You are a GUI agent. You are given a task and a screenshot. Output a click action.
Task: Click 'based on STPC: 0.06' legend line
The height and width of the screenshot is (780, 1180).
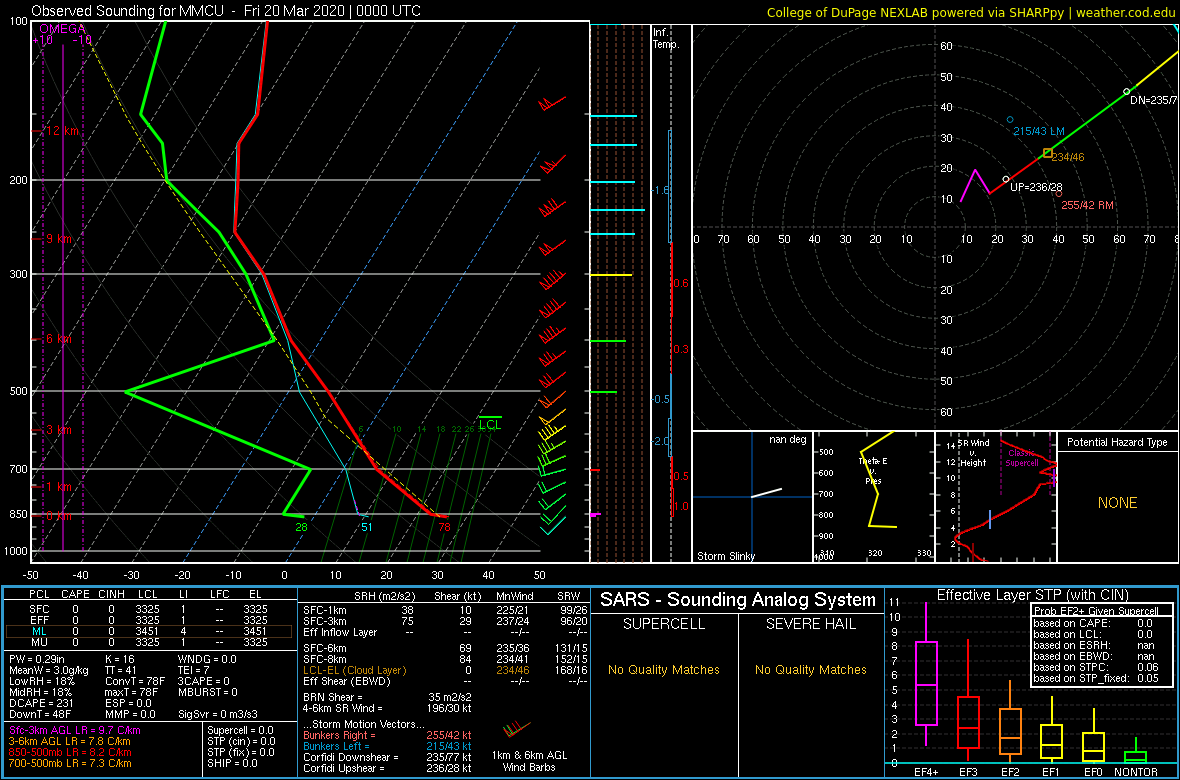[1096, 666]
